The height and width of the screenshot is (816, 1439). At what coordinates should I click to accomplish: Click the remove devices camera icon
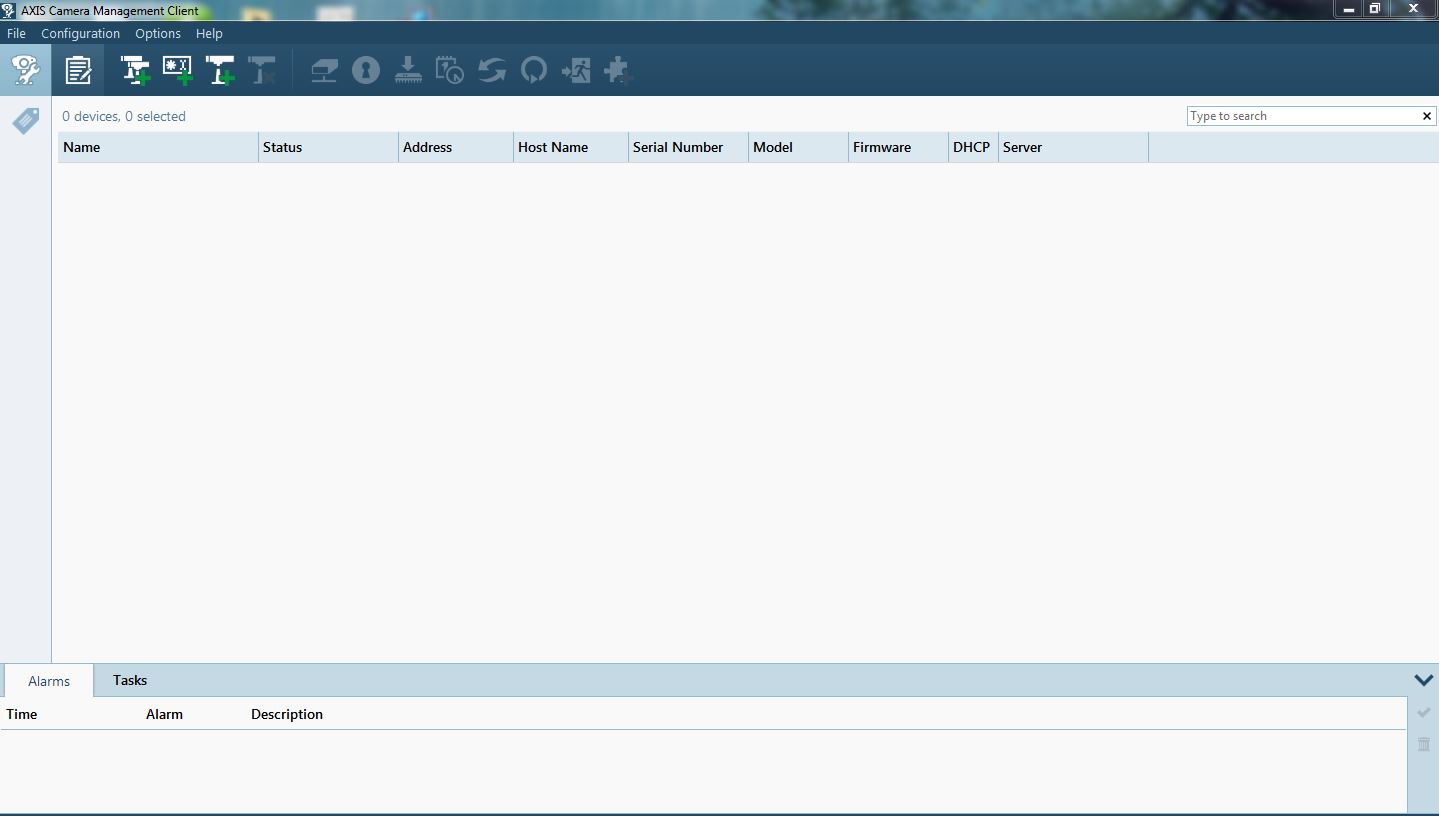pos(262,70)
